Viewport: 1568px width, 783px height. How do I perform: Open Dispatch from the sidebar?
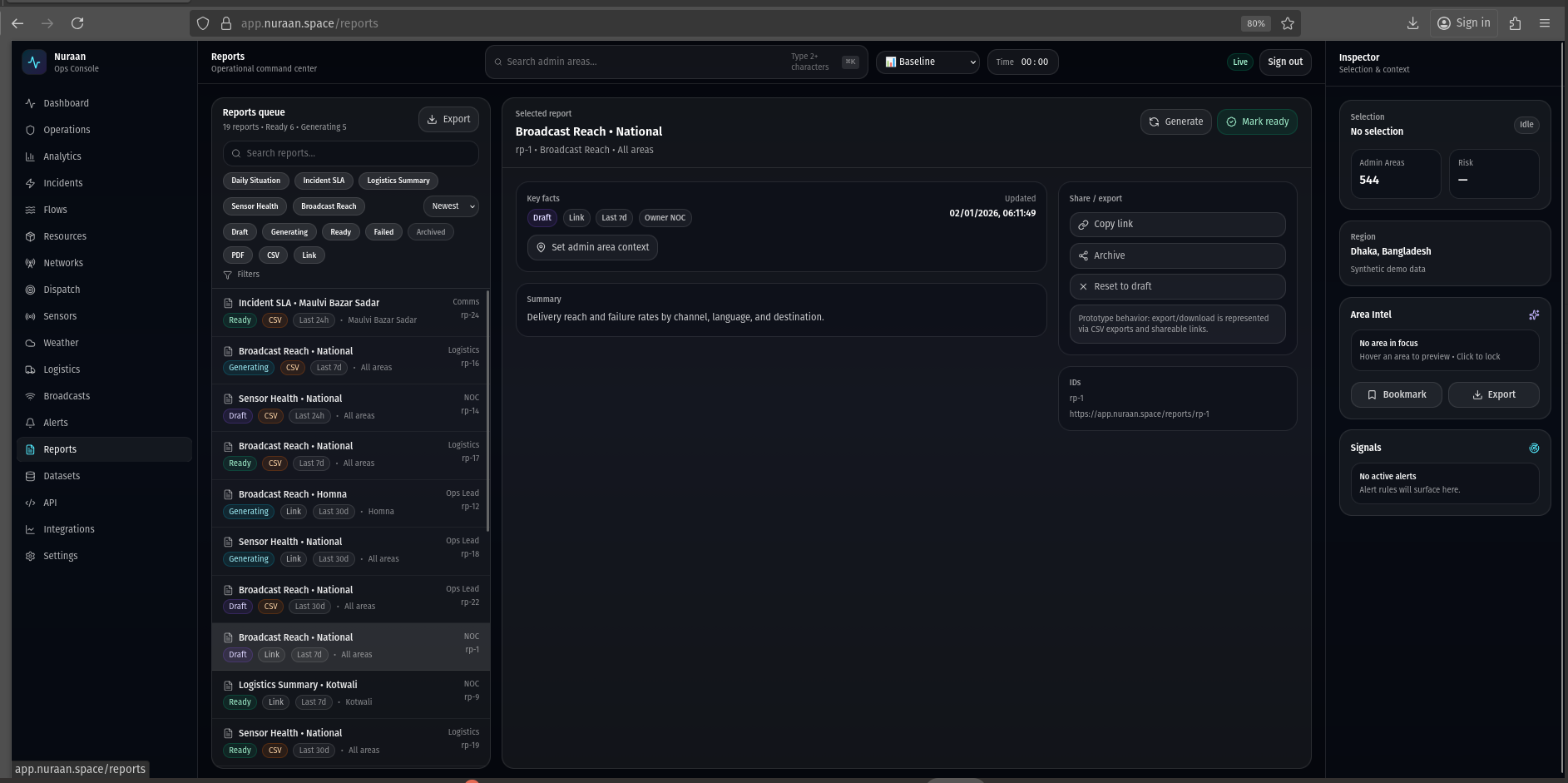coord(62,290)
